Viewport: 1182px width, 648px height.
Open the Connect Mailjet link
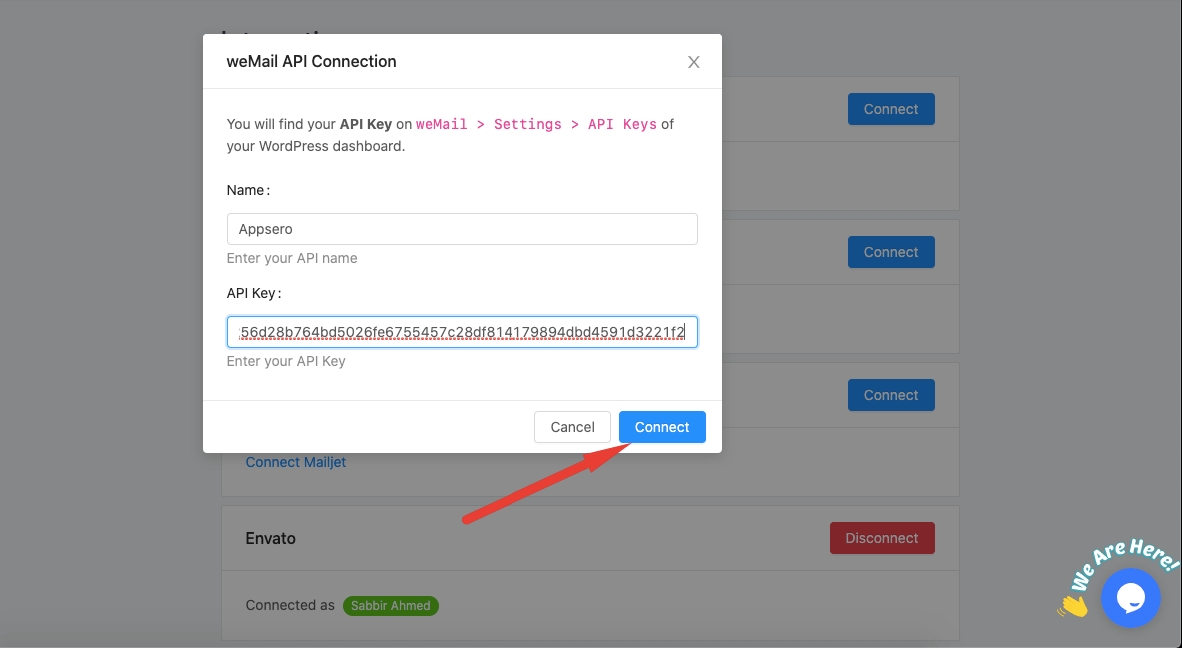[x=296, y=462]
